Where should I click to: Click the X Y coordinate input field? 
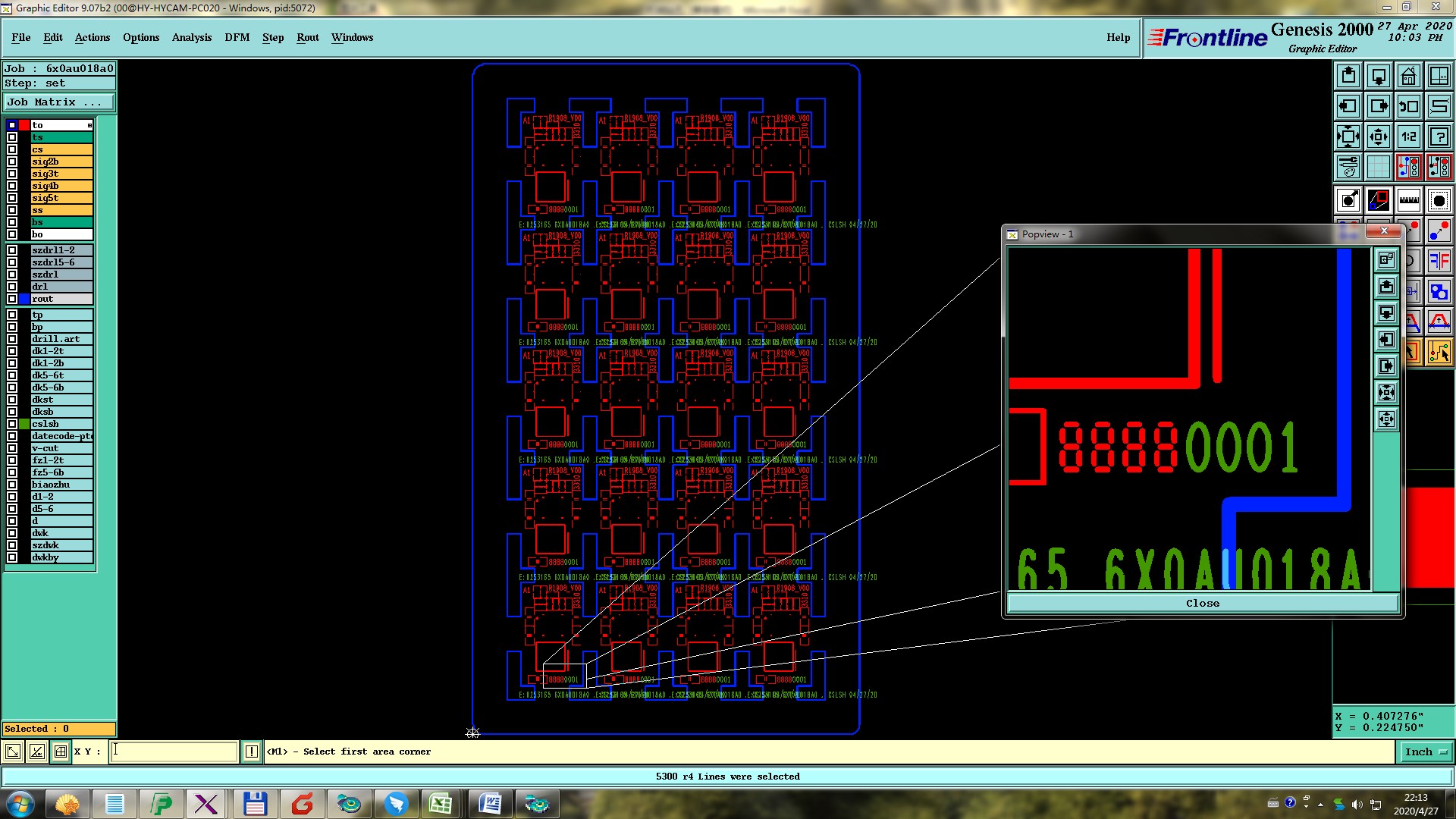pos(174,752)
